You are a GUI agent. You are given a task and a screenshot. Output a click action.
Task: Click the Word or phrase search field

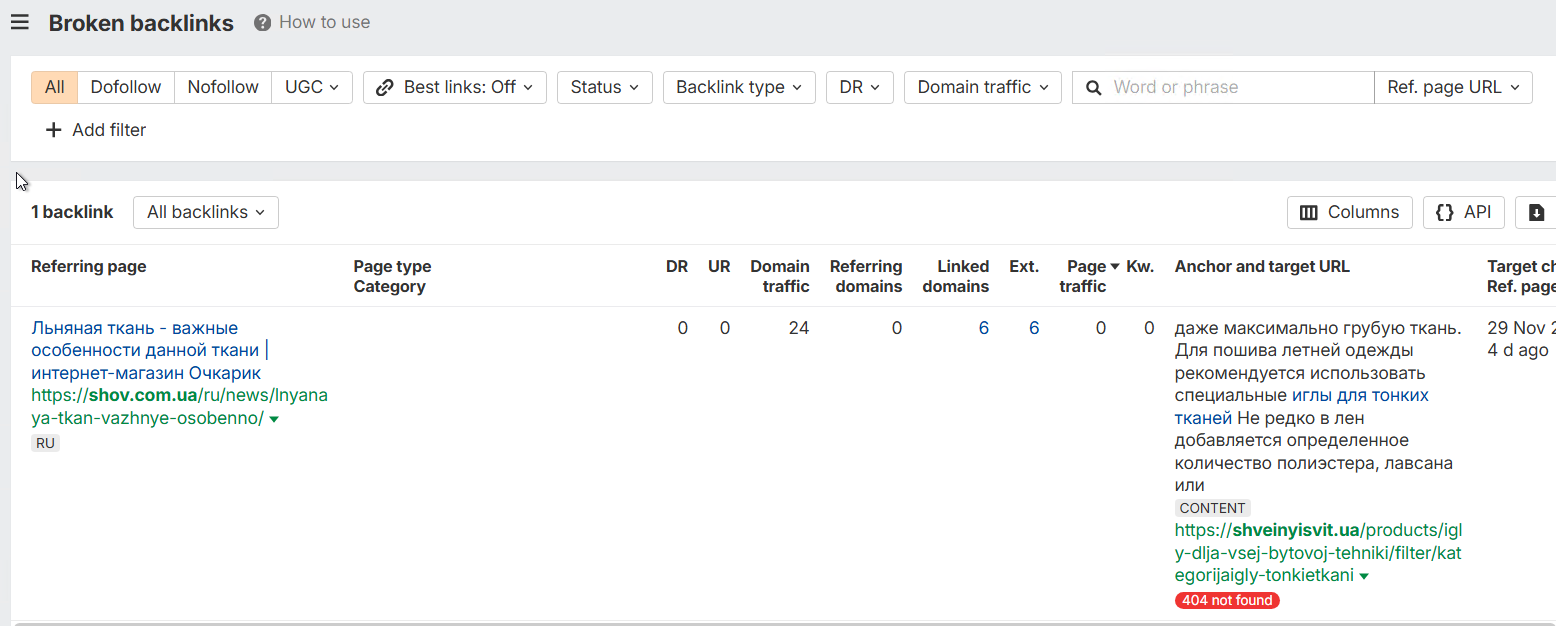point(1238,88)
